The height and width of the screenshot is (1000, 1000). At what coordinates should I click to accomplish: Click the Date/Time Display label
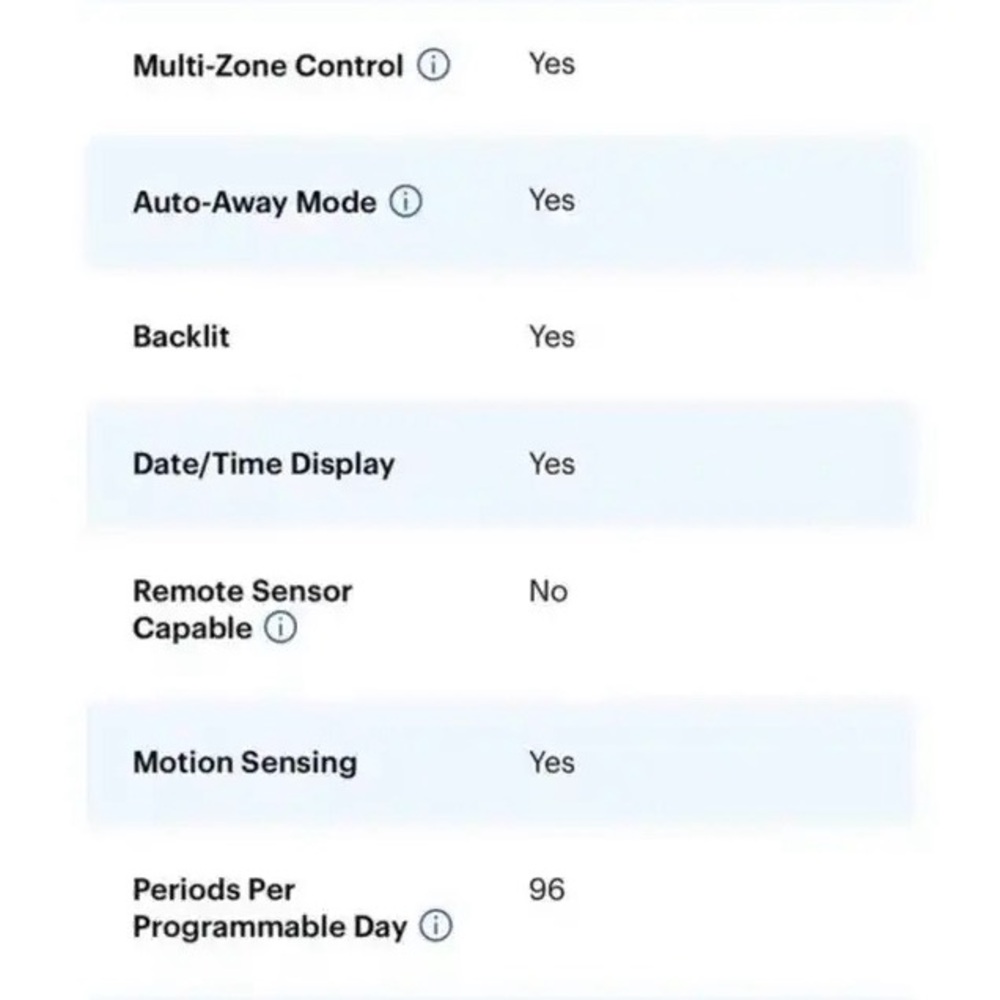click(x=263, y=464)
